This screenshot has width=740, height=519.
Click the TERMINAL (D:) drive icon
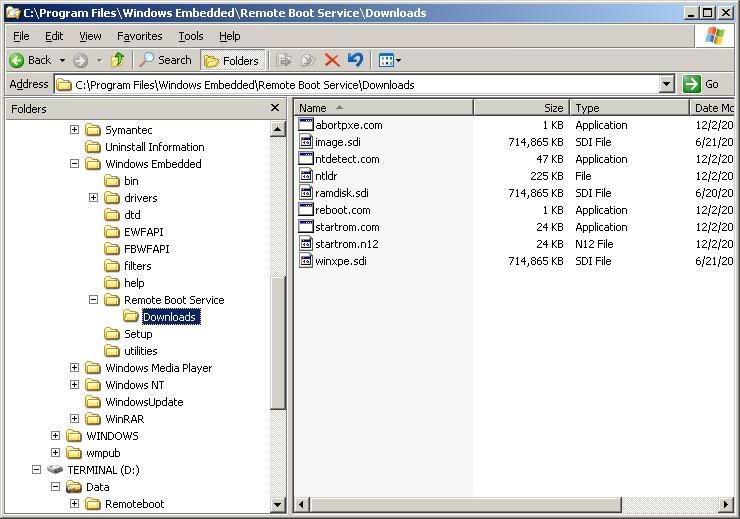pos(55,470)
